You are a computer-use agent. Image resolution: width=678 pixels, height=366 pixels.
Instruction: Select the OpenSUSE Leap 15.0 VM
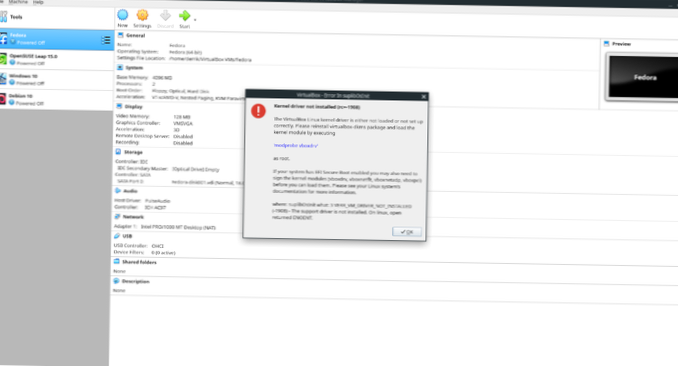tap(56, 60)
